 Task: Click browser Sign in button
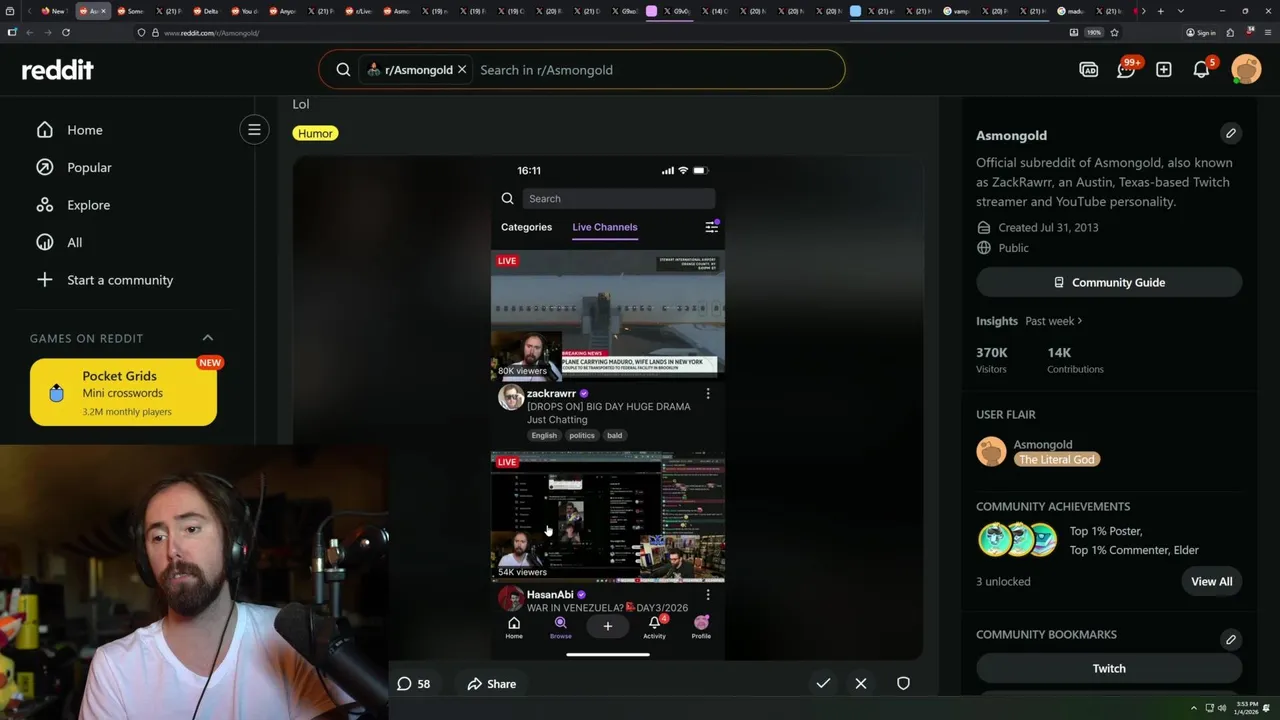(1200, 32)
